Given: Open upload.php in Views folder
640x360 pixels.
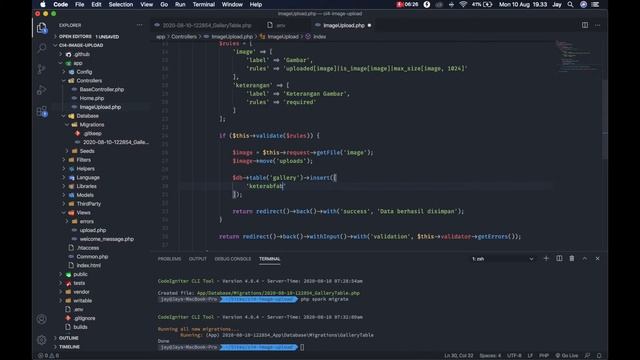Looking at the screenshot, I should 93,230.
